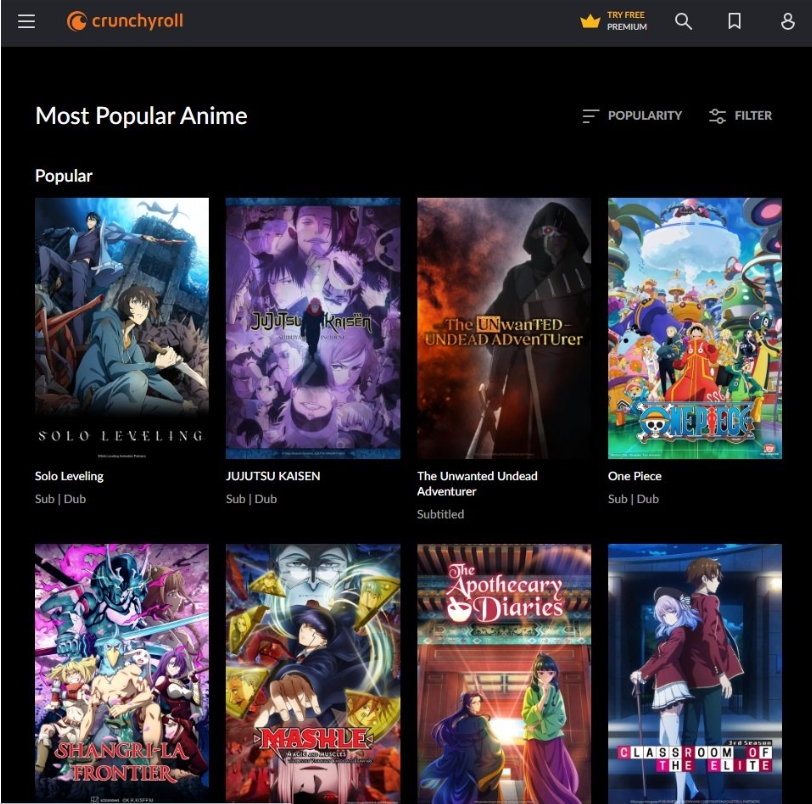Screen dimensions: 812x804
Task: Select the Solo Leveling poster
Action: coord(122,328)
